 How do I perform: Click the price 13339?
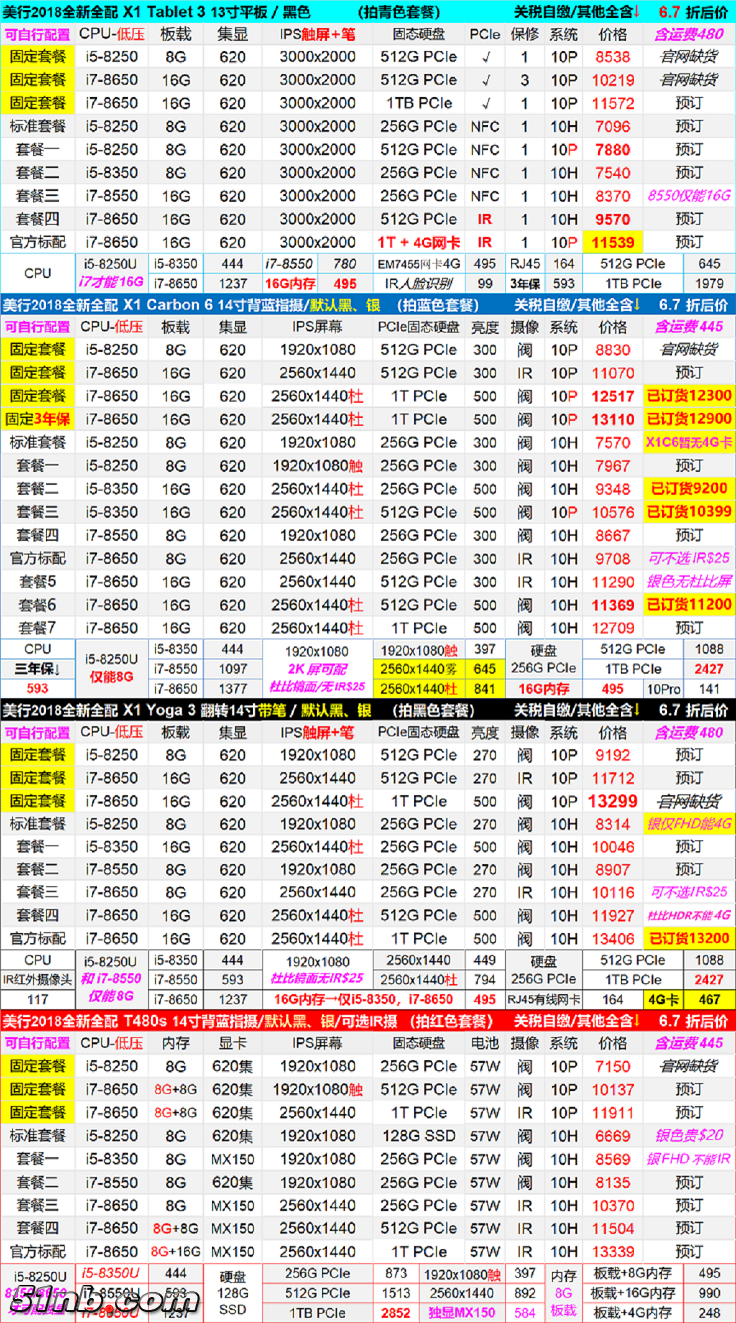point(613,1252)
